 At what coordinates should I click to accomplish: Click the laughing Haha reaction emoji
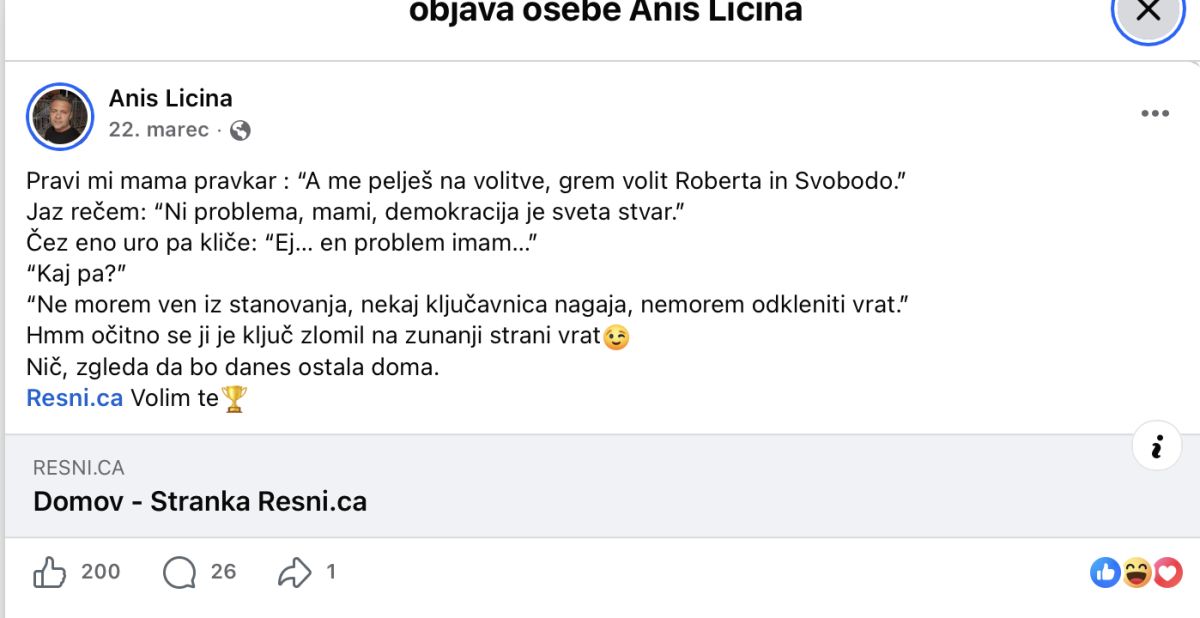coord(1136,573)
